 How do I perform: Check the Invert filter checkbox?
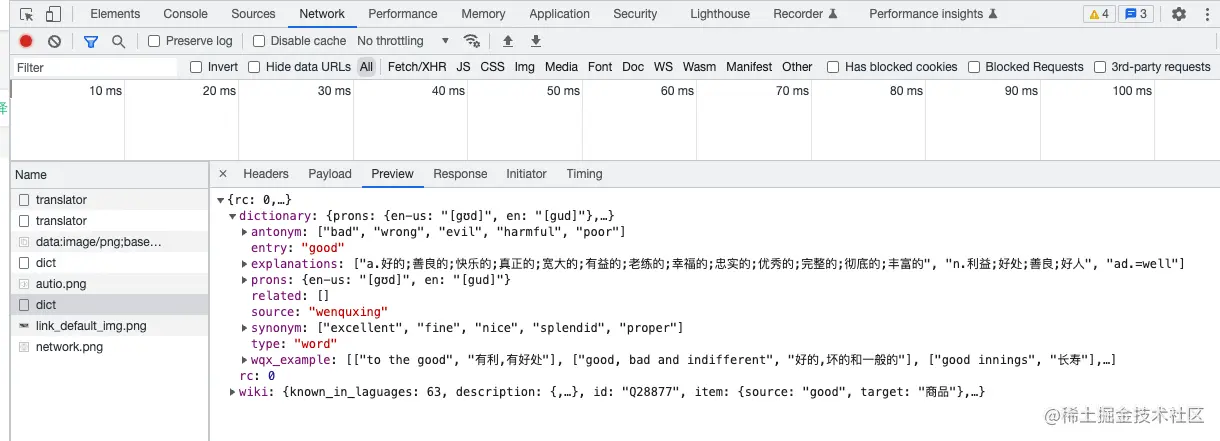coord(196,67)
